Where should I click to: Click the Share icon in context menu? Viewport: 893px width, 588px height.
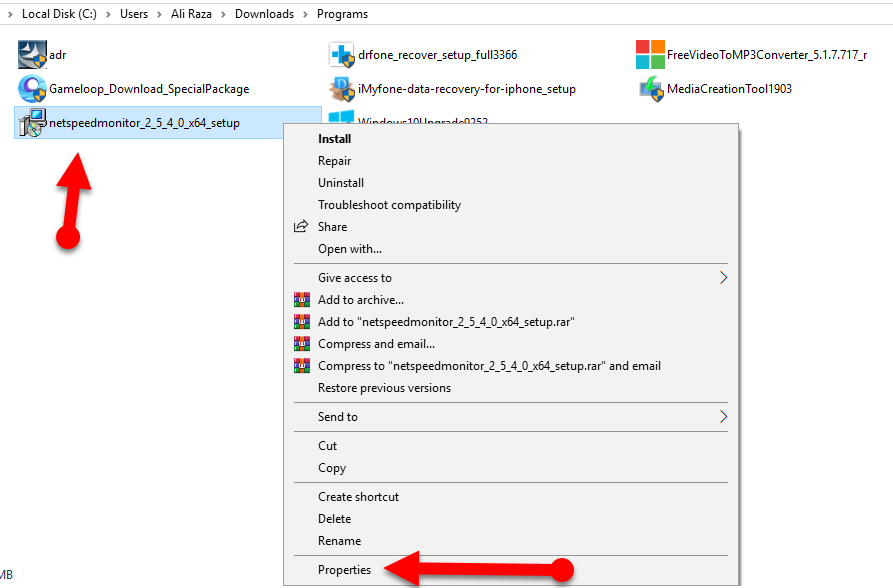click(x=301, y=227)
